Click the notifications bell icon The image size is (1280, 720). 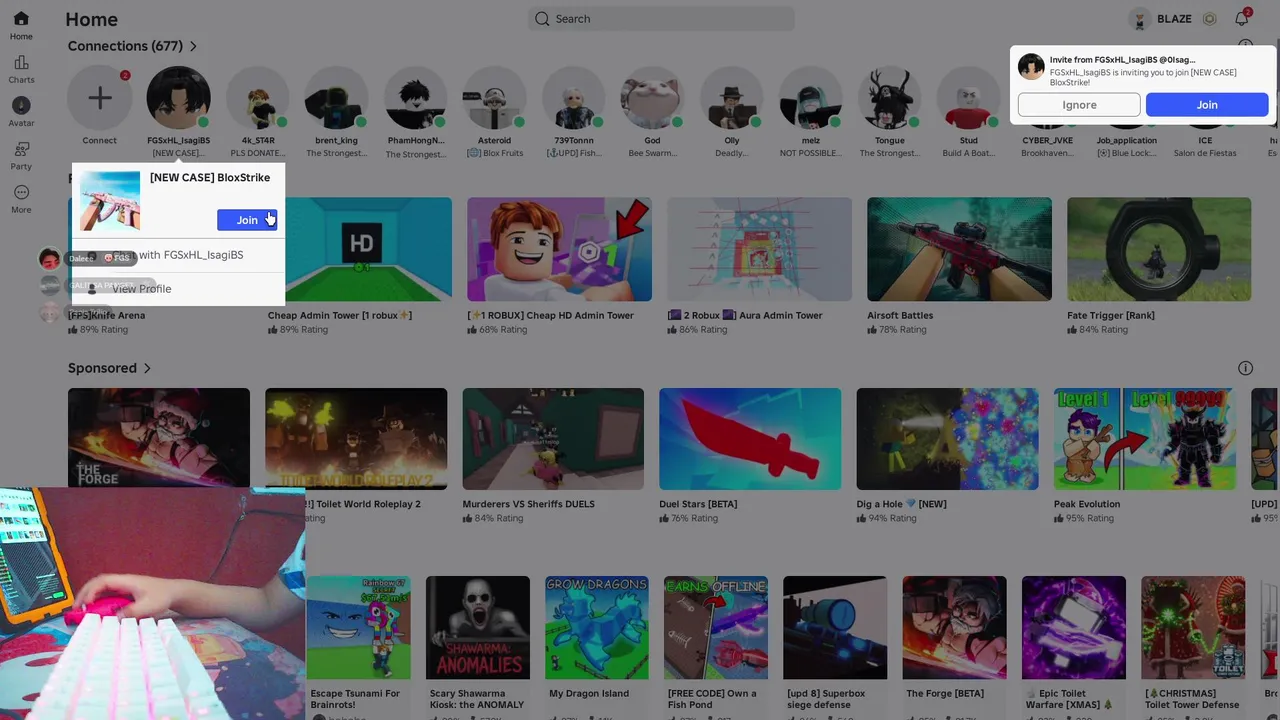tap(1241, 19)
